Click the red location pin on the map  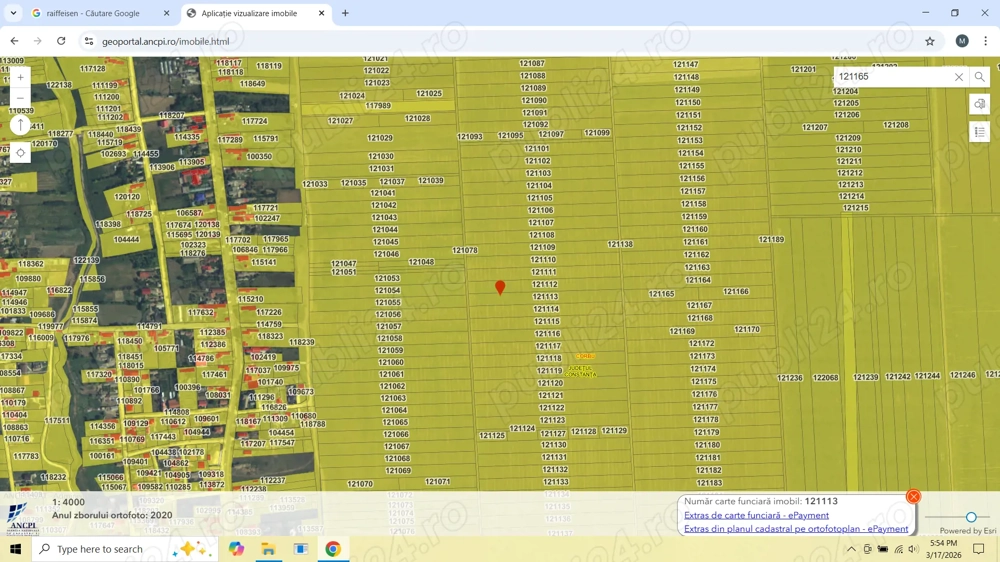(x=500, y=287)
